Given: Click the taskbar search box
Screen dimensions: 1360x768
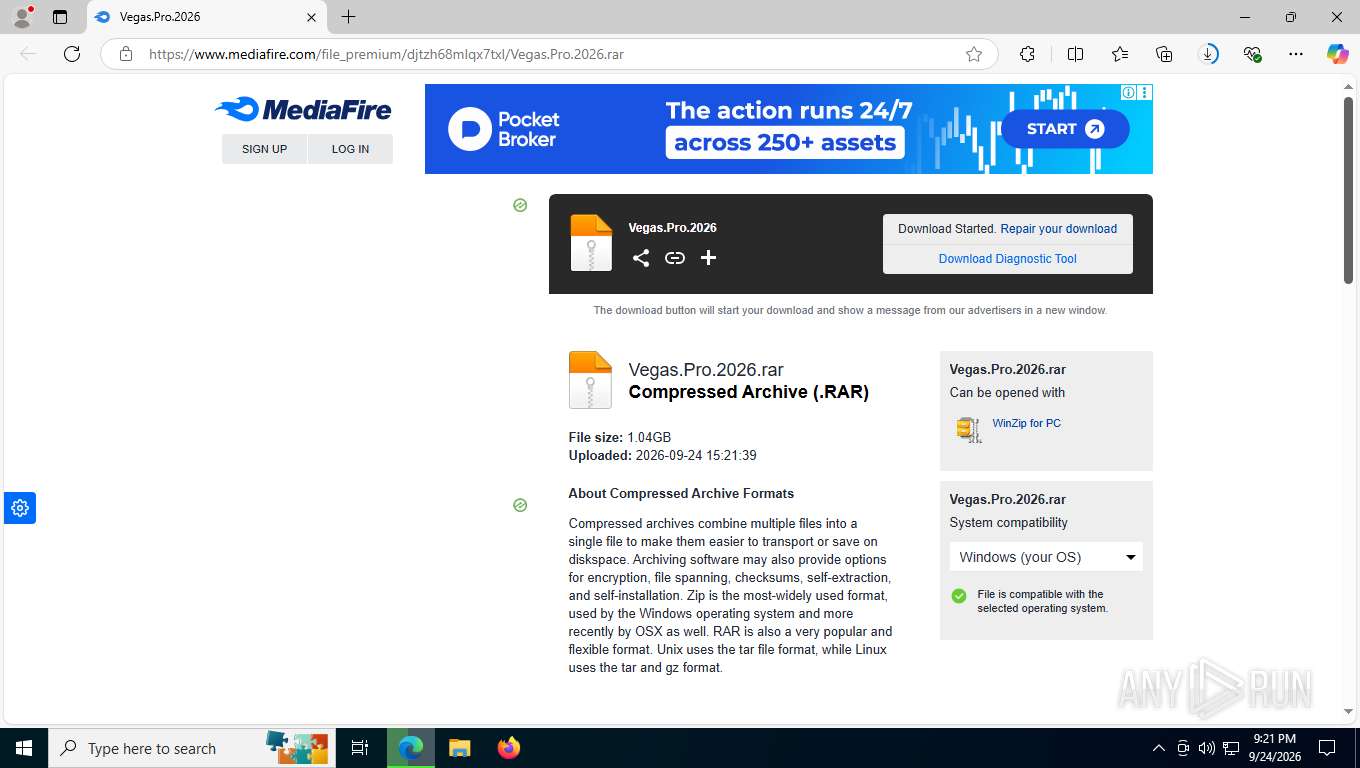Looking at the screenshot, I should pyautogui.click(x=191, y=748).
